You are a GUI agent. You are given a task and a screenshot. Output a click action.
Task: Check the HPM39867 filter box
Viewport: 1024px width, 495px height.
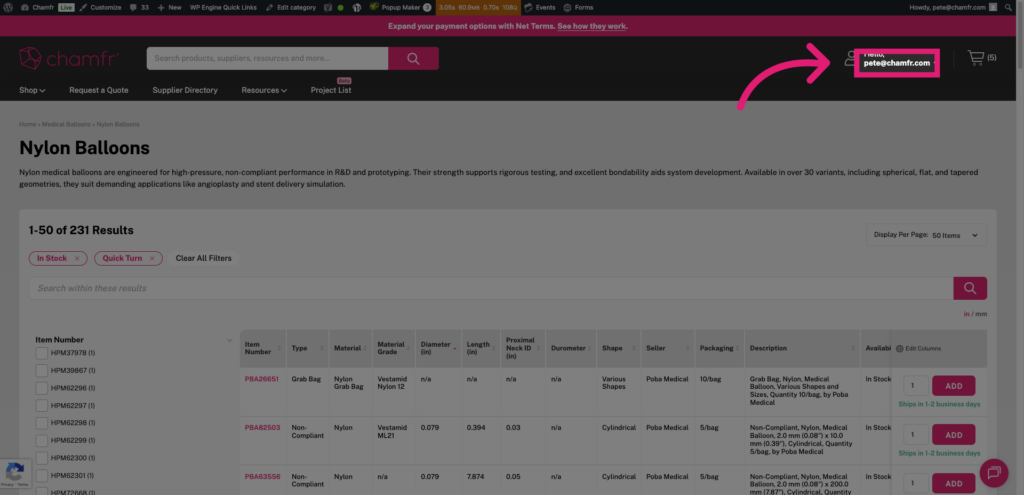click(x=42, y=371)
